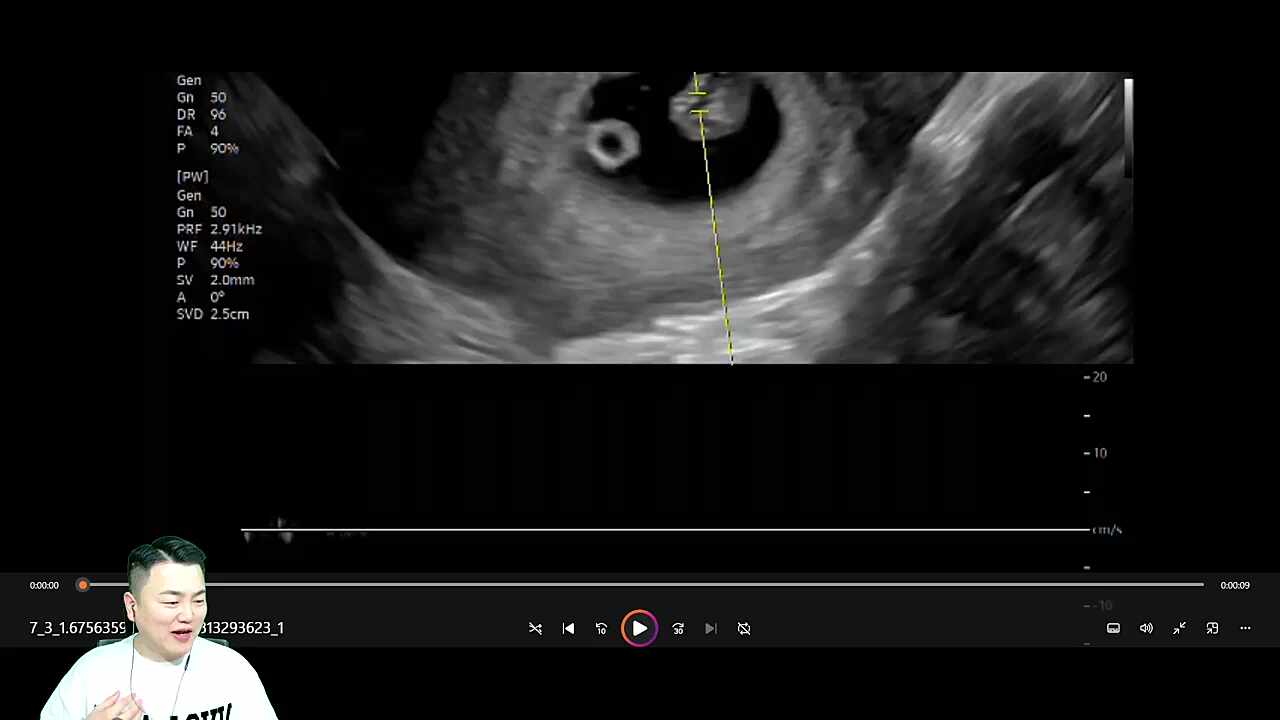Screen dimensions: 1280x720
Task: Open the subtitles and captions menu
Action: pos(1113,628)
